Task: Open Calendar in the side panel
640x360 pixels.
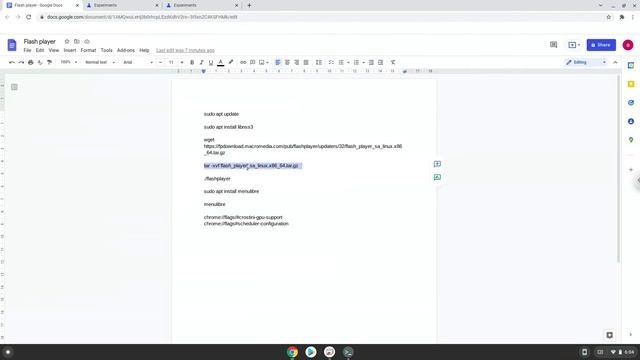Action: (631, 65)
